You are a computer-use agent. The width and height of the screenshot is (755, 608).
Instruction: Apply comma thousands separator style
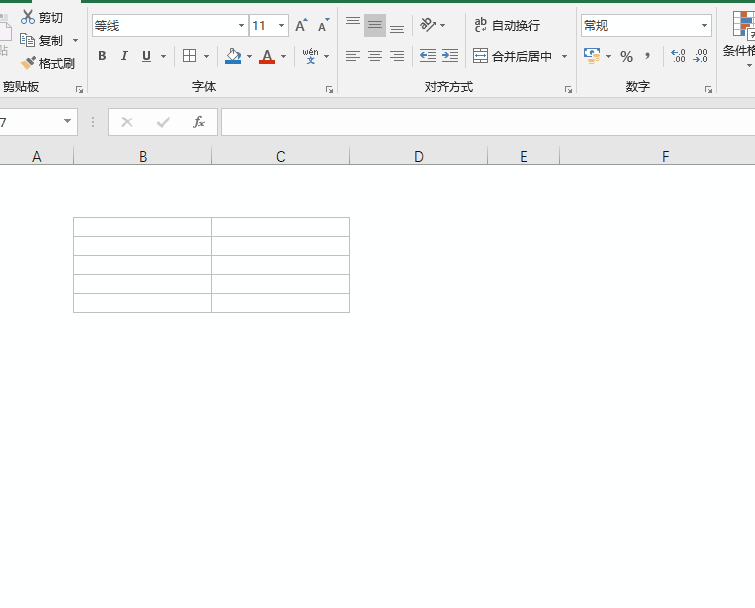[648, 56]
